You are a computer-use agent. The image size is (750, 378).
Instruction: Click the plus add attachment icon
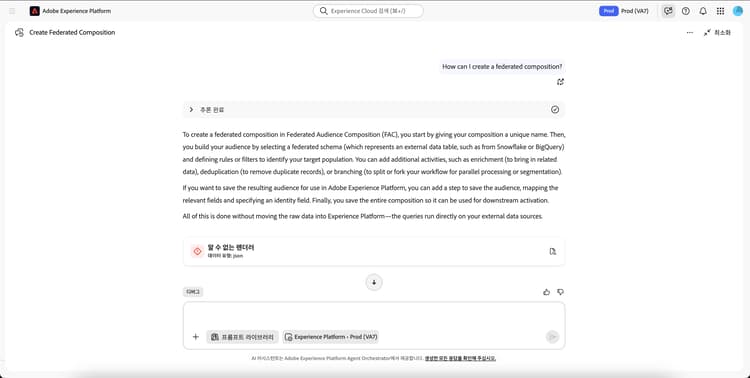click(196, 337)
